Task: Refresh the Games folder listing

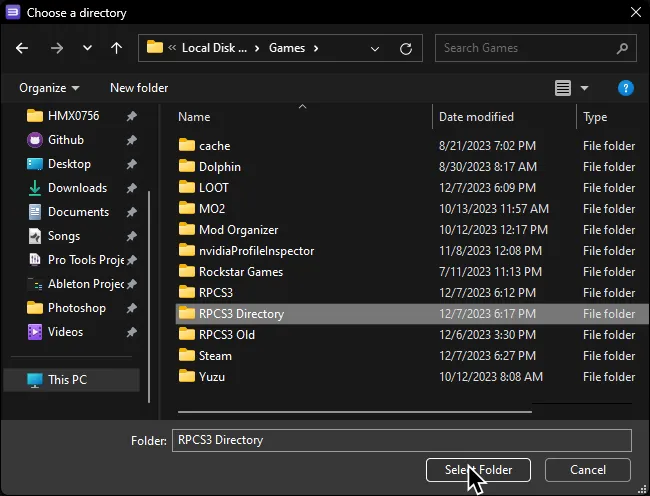Action: coord(406,49)
